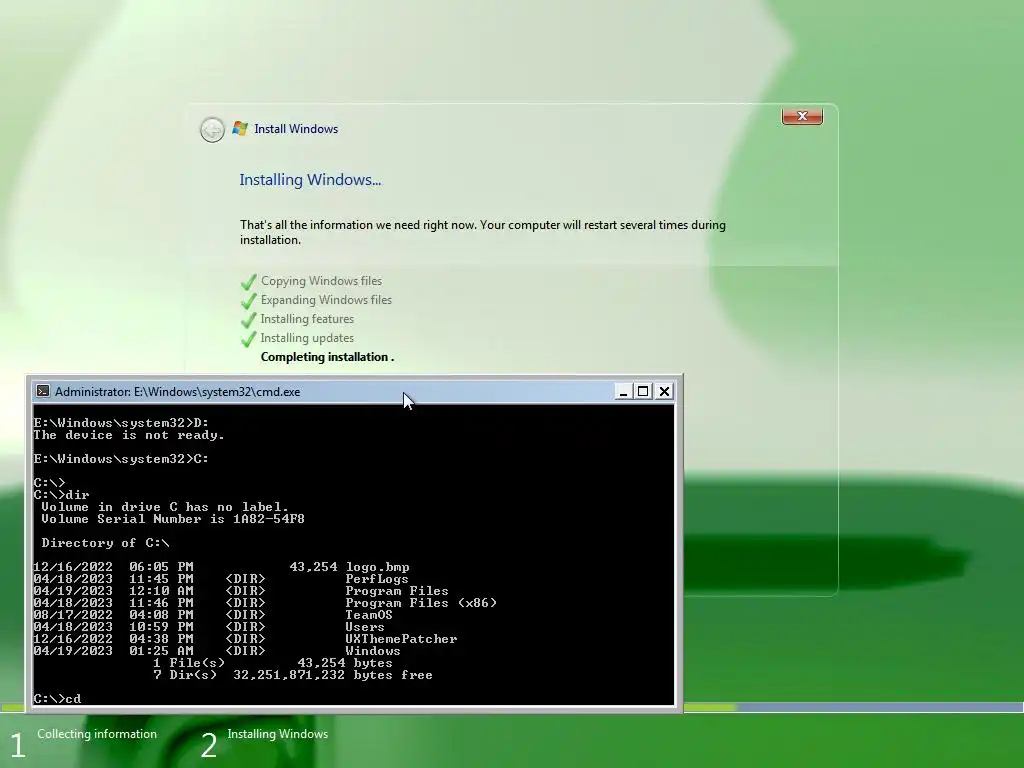The image size is (1024, 768).
Task: Click the Installing Windows step 2 label
Action: tap(278, 734)
